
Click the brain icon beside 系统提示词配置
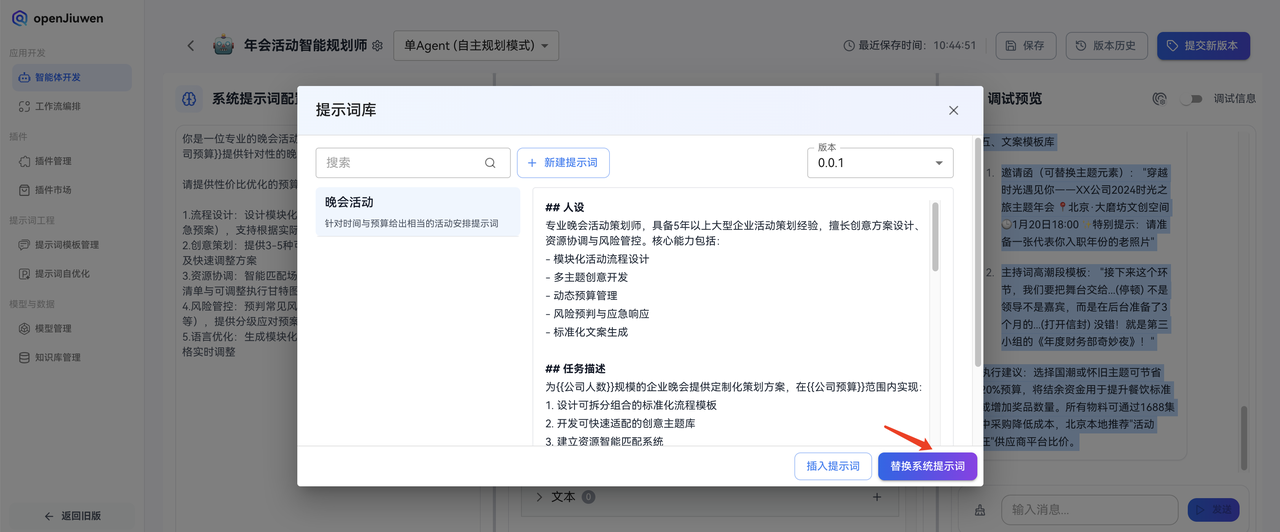(190, 99)
